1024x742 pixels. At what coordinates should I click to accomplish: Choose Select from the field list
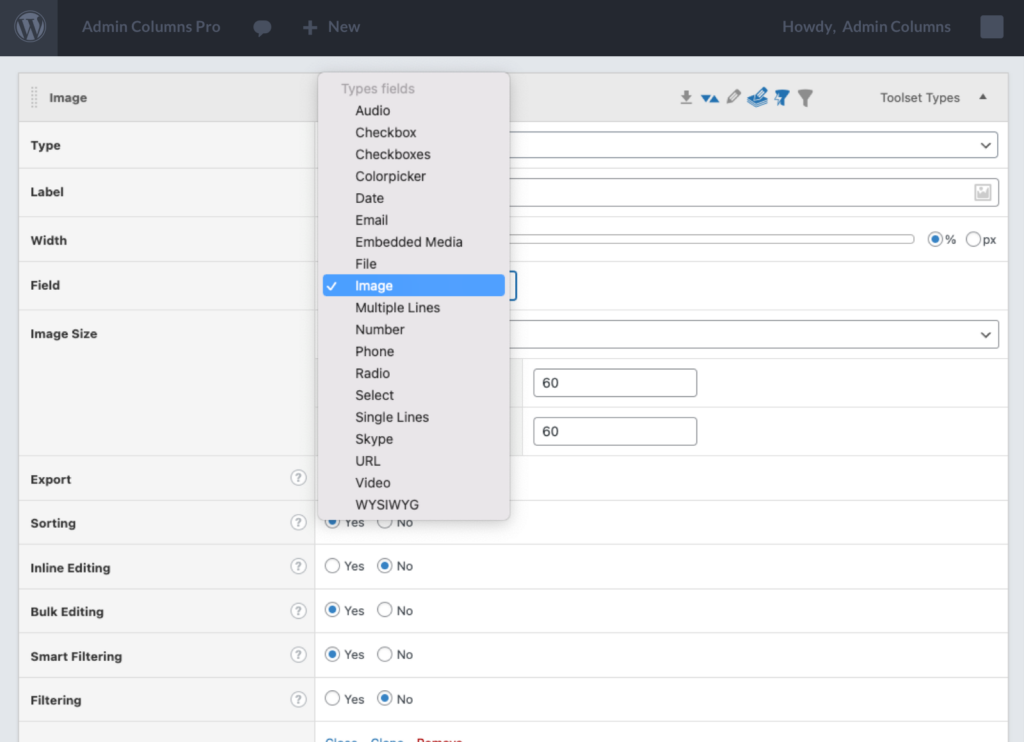point(413,395)
